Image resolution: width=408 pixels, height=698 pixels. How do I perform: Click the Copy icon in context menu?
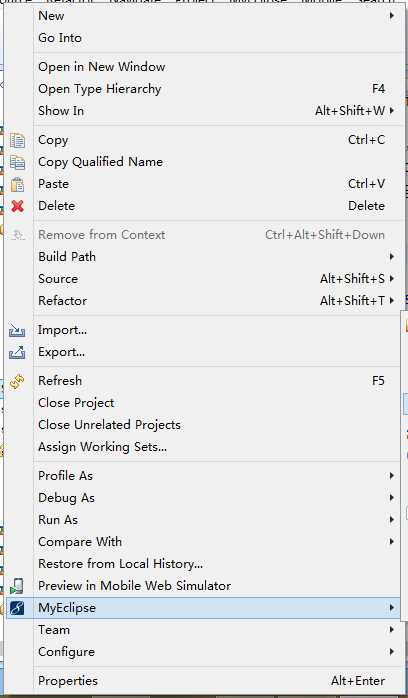pyautogui.click(x=17, y=140)
